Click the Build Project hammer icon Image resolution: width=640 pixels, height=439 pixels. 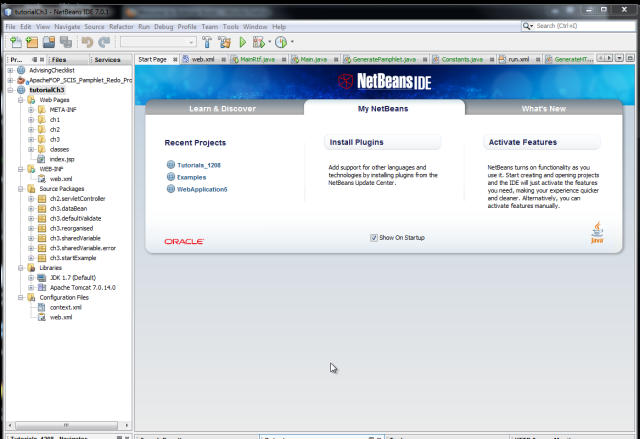207,42
